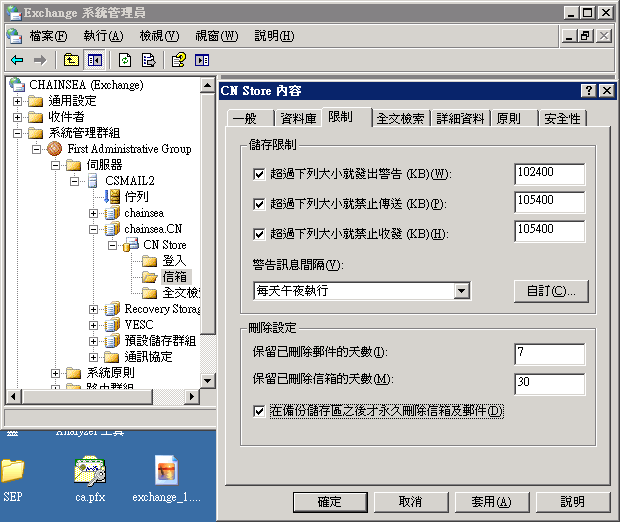
Task: Click the Export list toolbar icon
Action: click(148, 61)
